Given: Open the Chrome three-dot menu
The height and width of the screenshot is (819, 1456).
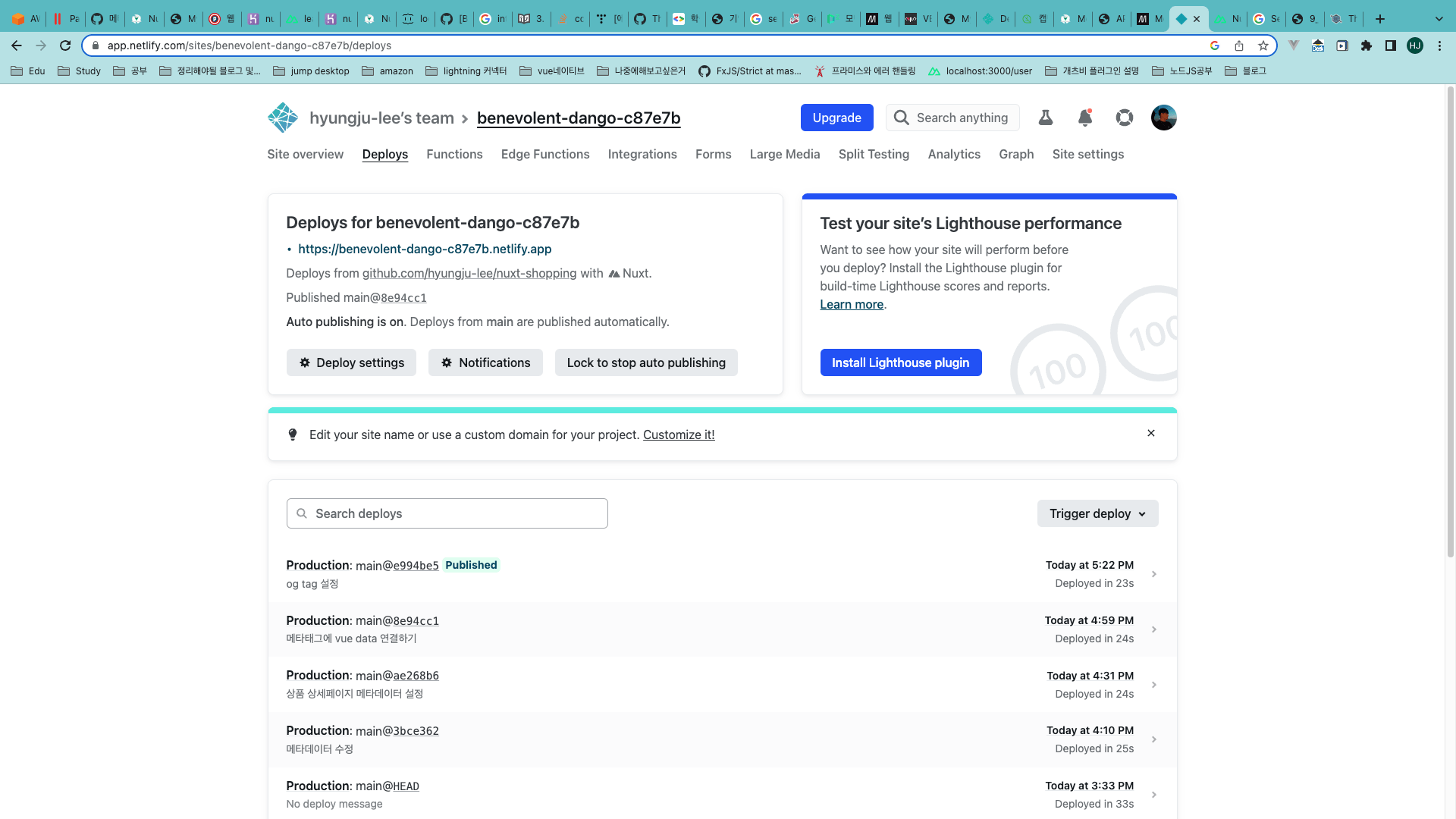Looking at the screenshot, I should 1439,45.
